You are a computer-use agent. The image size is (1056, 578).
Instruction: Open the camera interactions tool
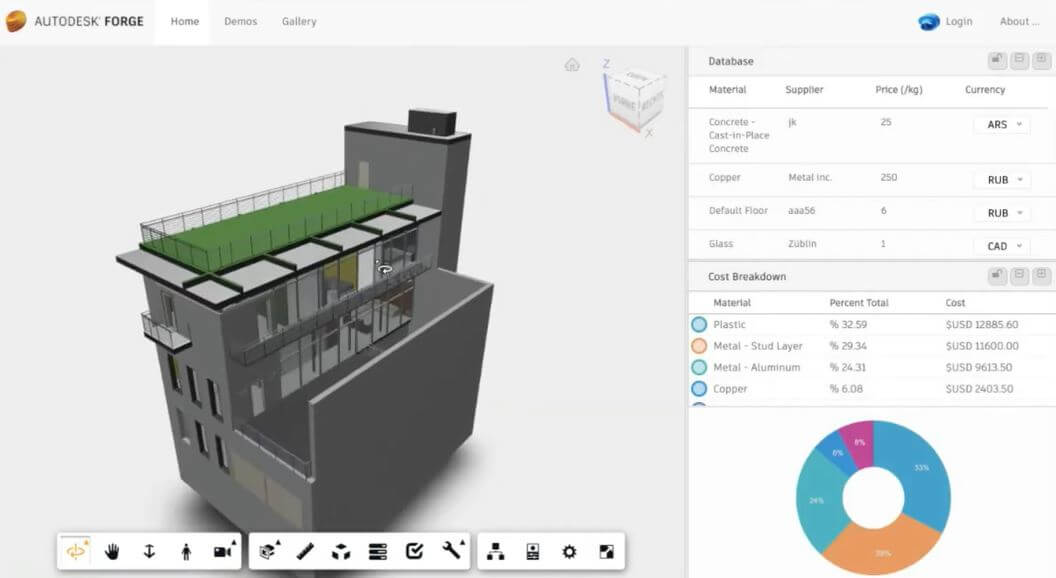(221, 549)
